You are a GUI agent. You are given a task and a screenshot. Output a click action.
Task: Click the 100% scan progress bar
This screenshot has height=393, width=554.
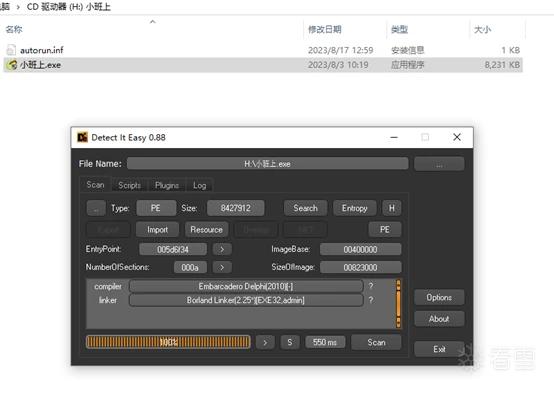168,342
